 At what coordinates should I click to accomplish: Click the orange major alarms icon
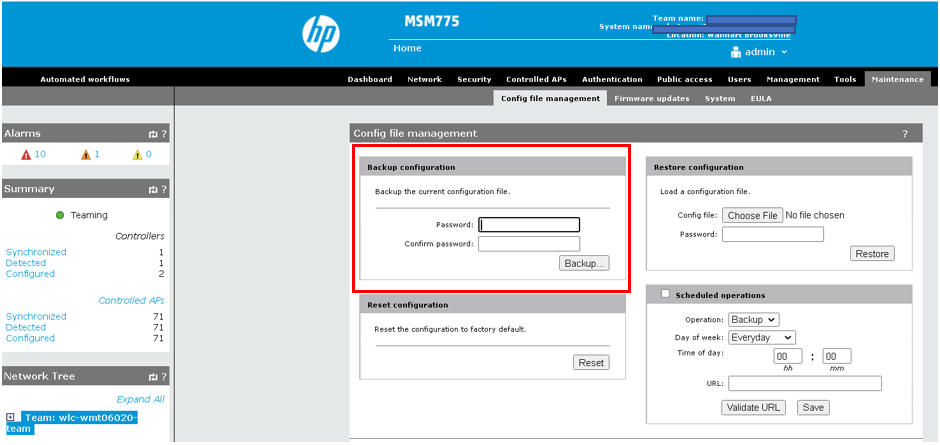86,155
